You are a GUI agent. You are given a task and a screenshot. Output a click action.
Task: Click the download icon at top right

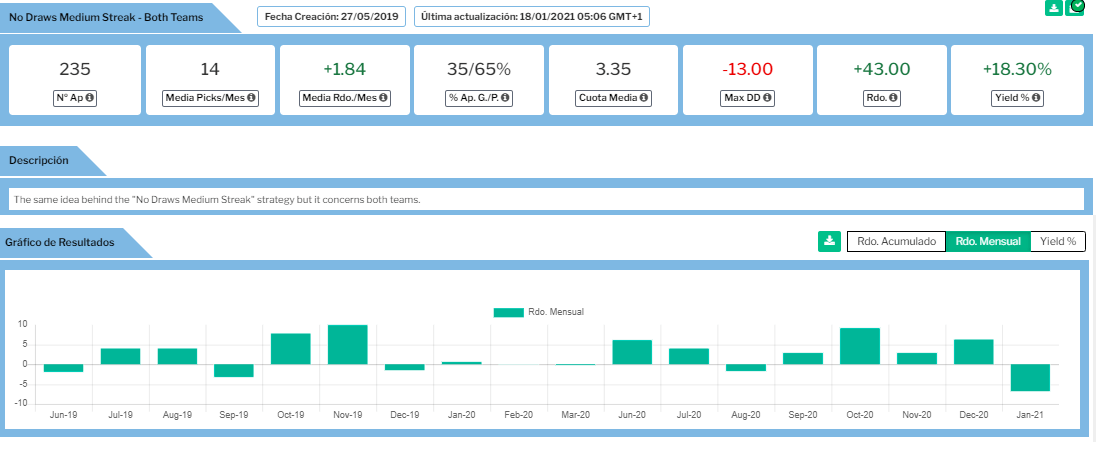click(x=1053, y=8)
